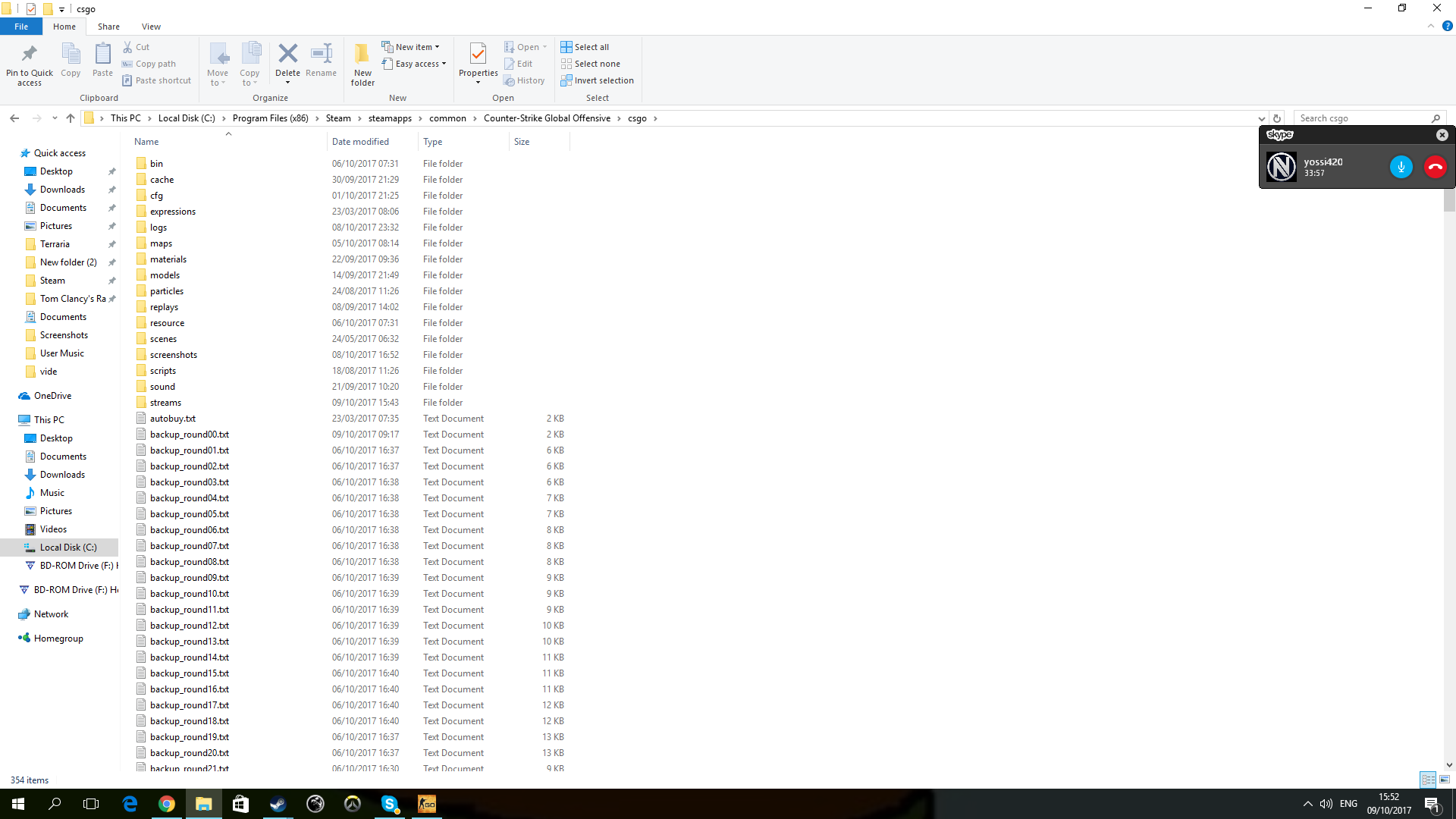Click Copy path in Clipboard group
The width and height of the screenshot is (1456, 819).
point(149,64)
